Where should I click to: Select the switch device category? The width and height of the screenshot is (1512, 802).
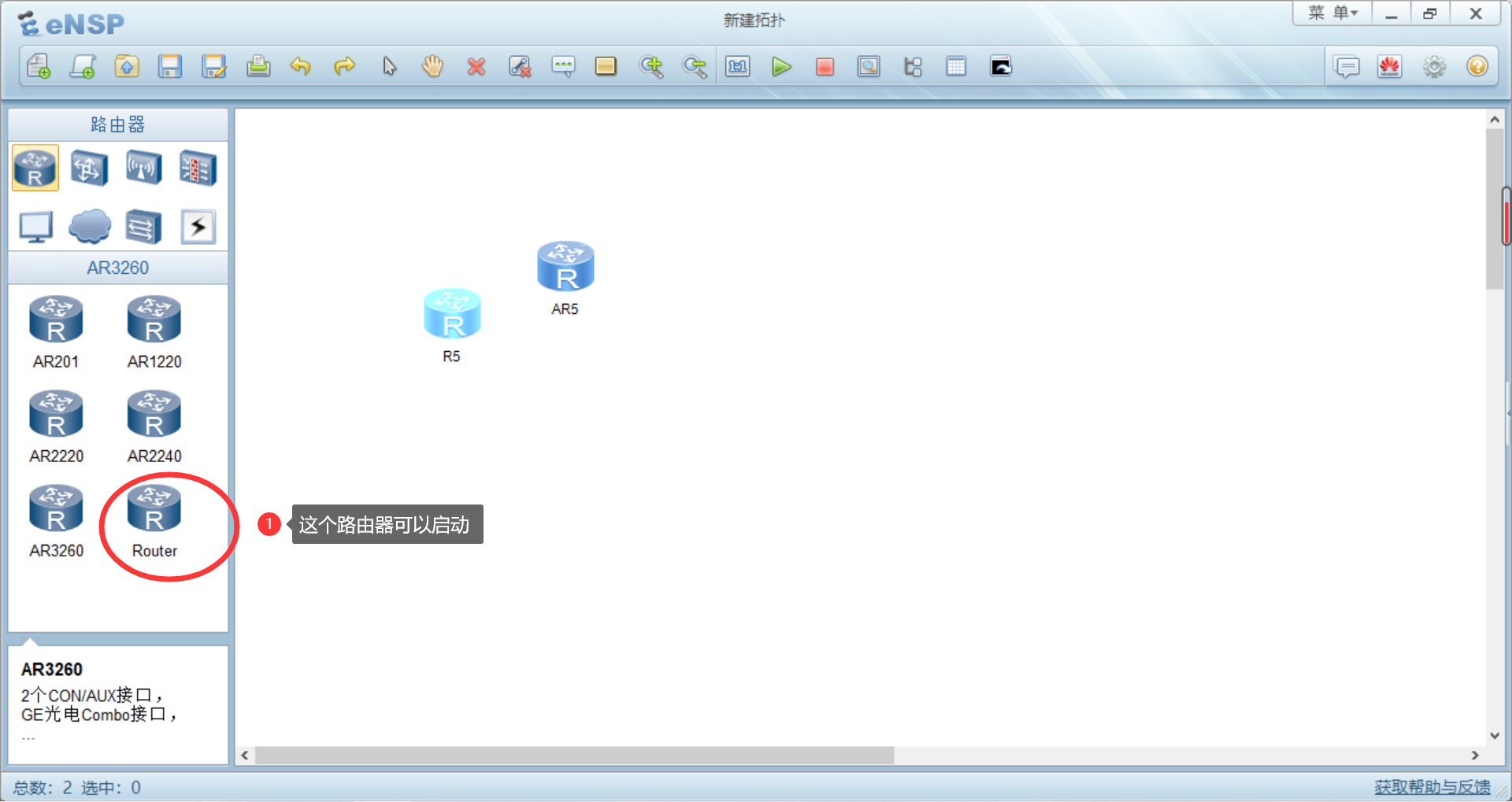(89, 168)
